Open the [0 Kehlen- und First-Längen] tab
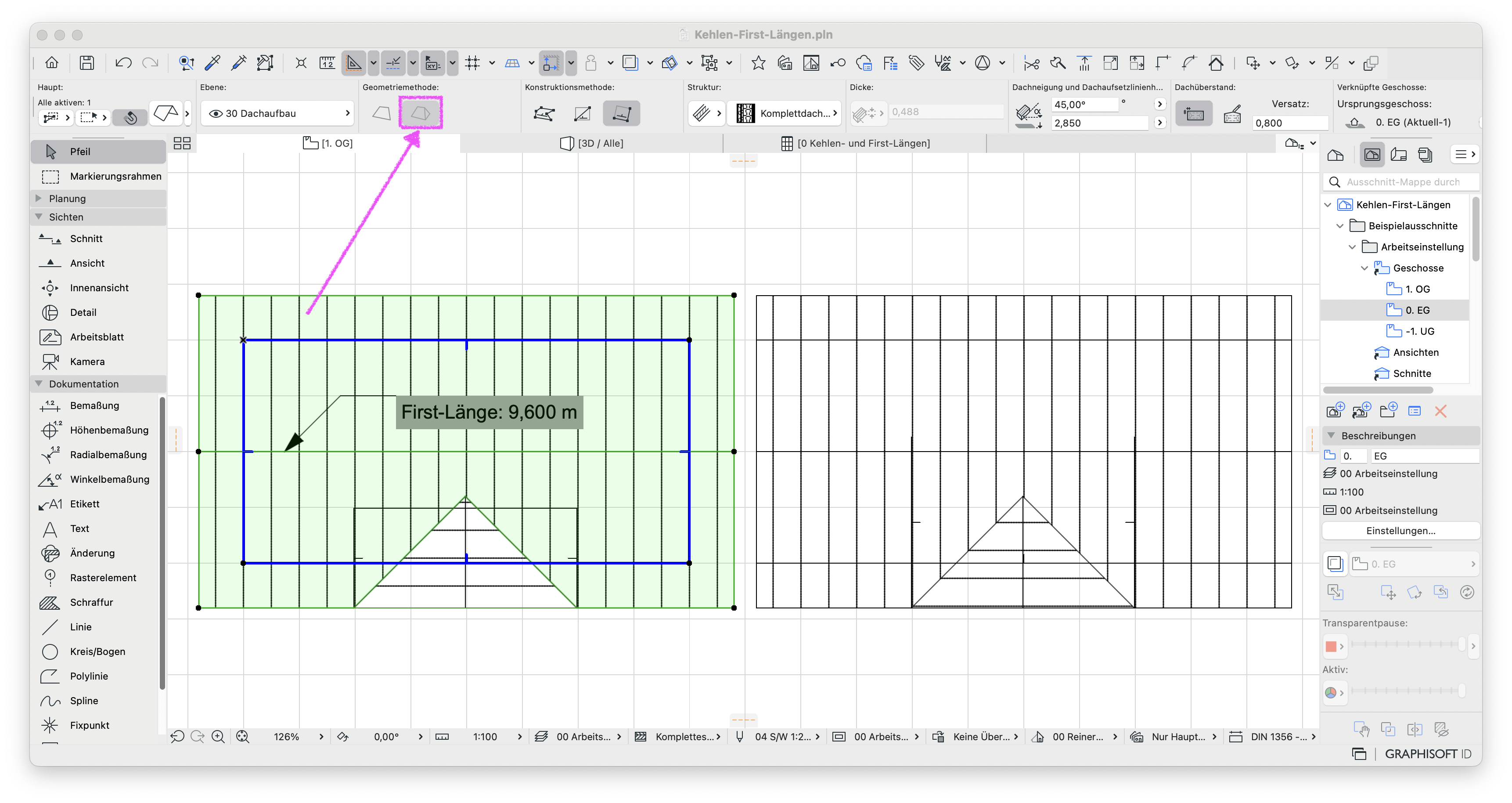The height and width of the screenshot is (803, 1512). (x=855, y=143)
